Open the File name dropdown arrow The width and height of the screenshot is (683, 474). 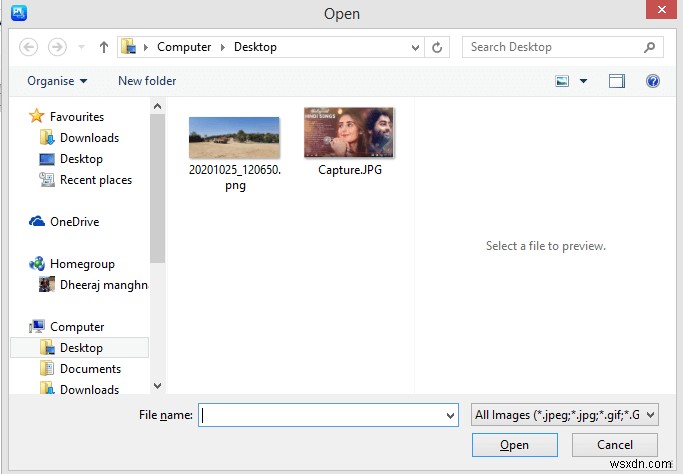pos(451,415)
